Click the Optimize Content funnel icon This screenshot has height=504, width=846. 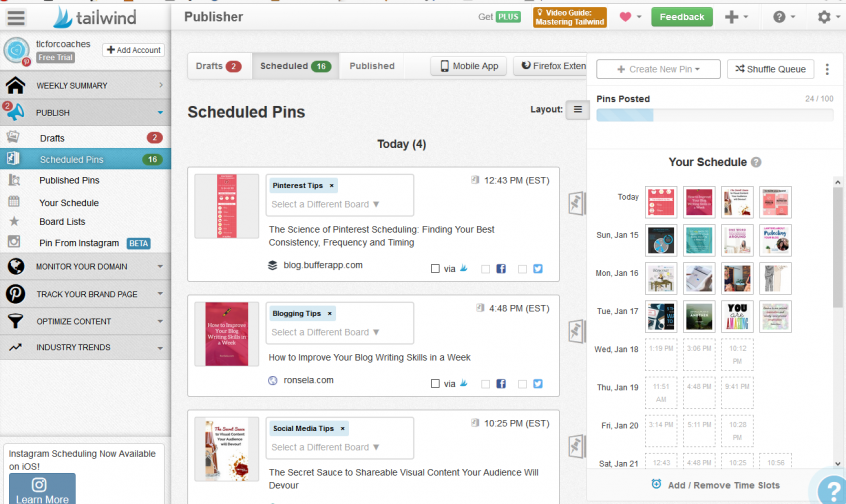(16, 321)
